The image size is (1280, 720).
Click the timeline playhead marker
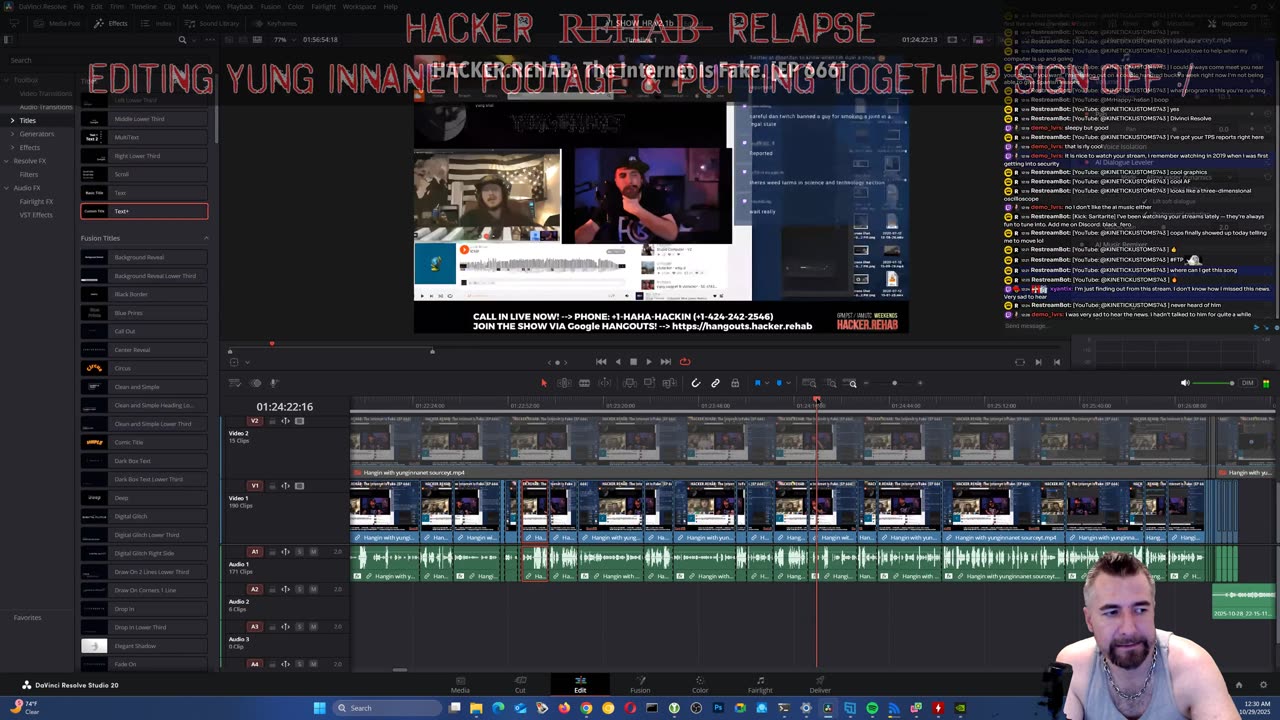click(816, 401)
